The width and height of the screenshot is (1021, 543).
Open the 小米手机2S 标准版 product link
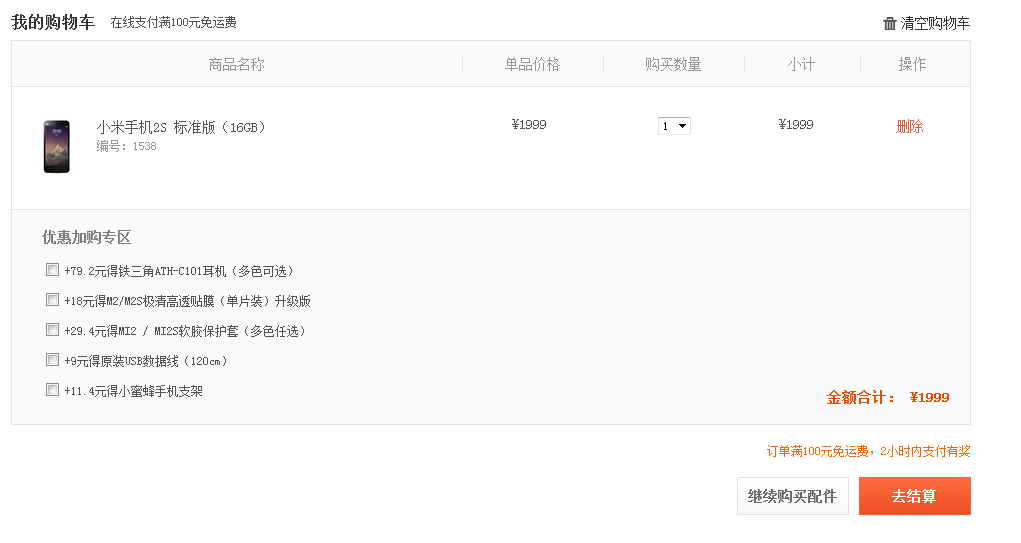(181, 127)
